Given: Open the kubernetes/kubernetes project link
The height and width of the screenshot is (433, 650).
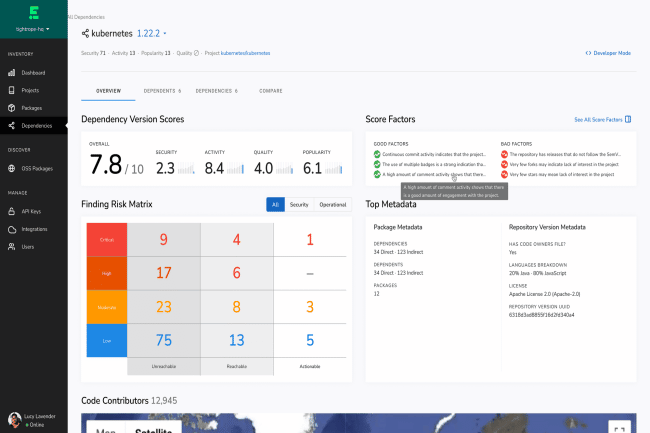Looking at the screenshot, I should tap(245, 53).
